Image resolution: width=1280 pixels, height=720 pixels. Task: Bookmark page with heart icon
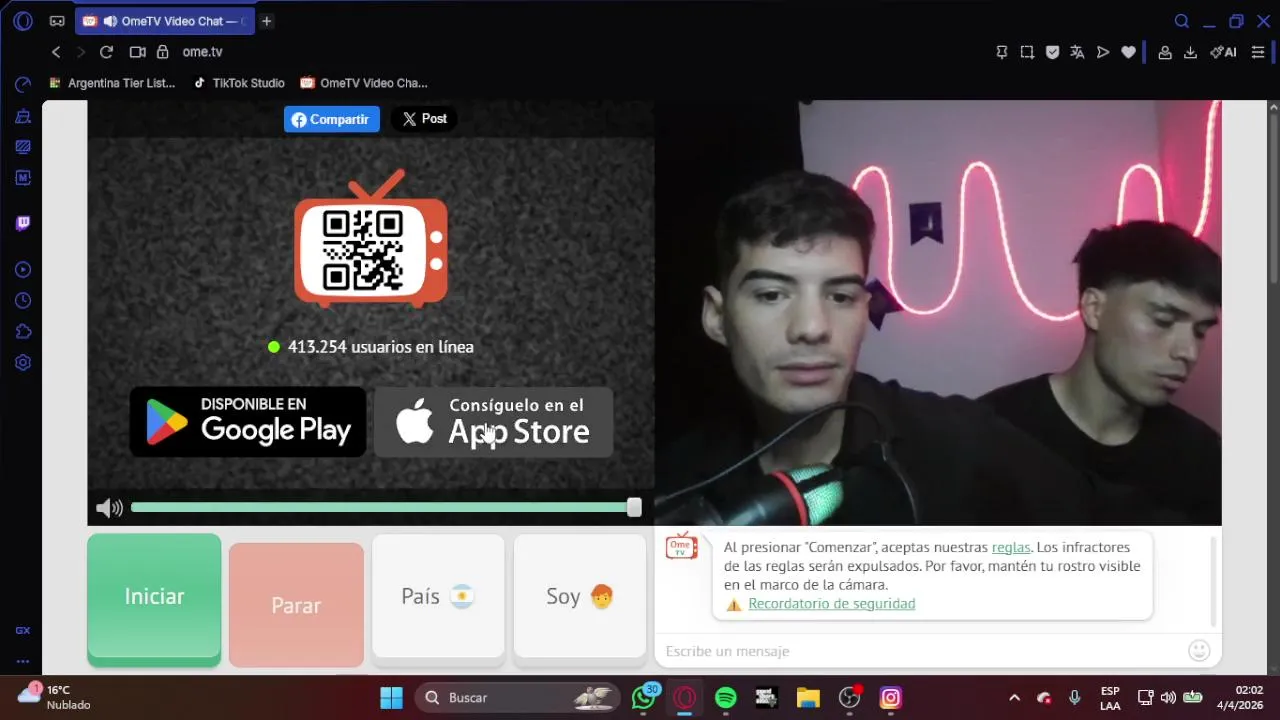[1128, 52]
